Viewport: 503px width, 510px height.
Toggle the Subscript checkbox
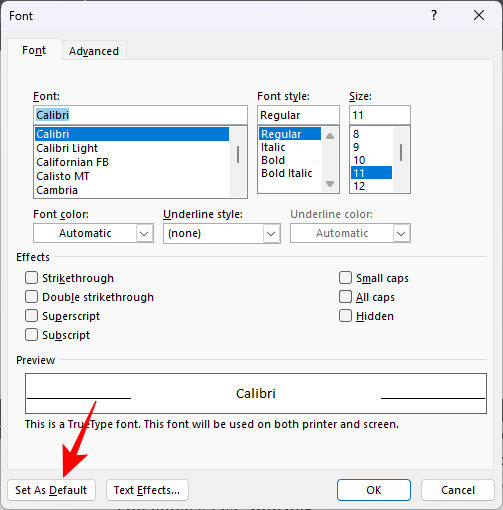pyautogui.click(x=31, y=335)
